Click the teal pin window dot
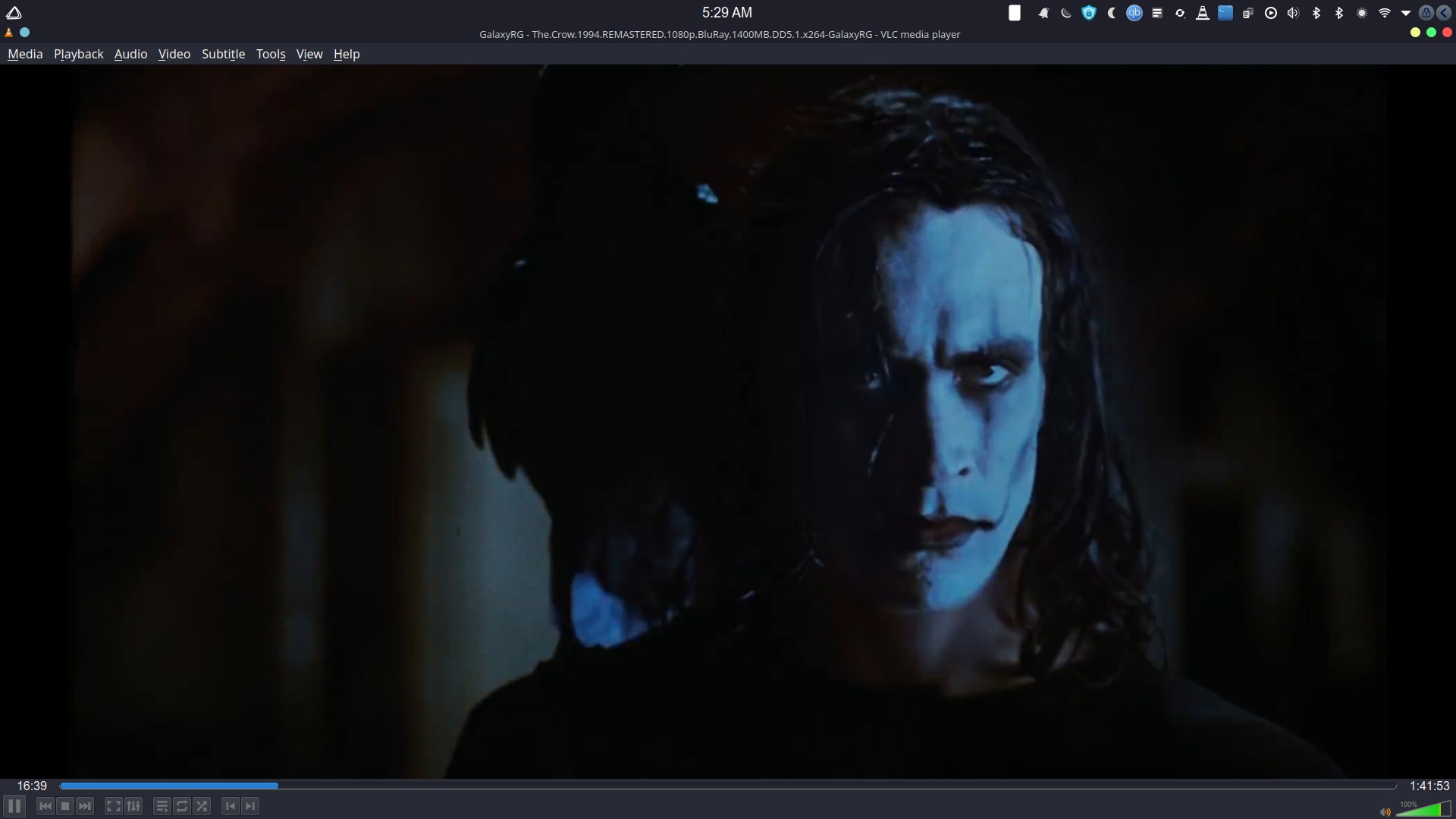 pyautogui.click(x=25, y=33)
